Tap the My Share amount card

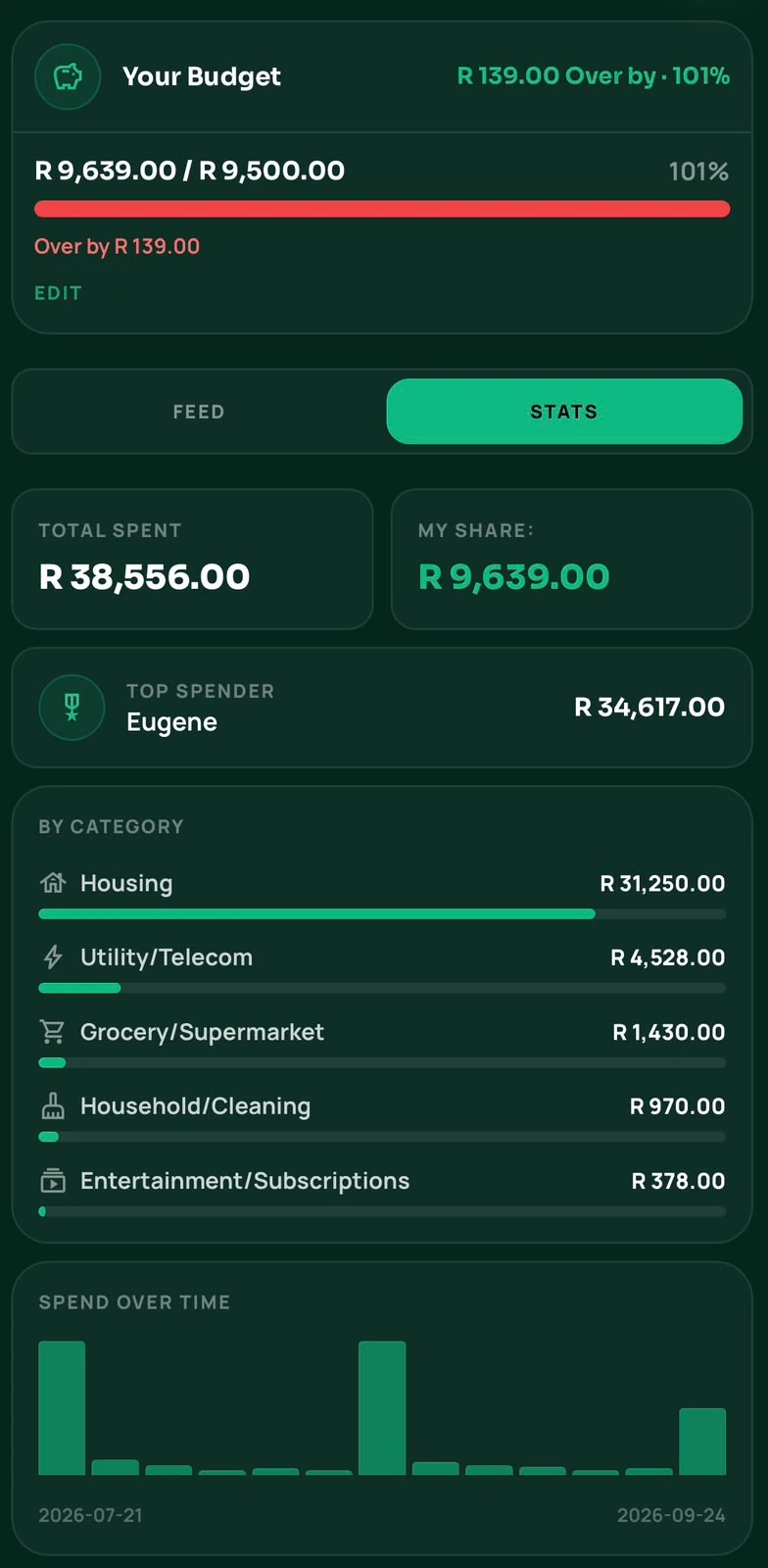pyautogui.click(x=572, y=559)
